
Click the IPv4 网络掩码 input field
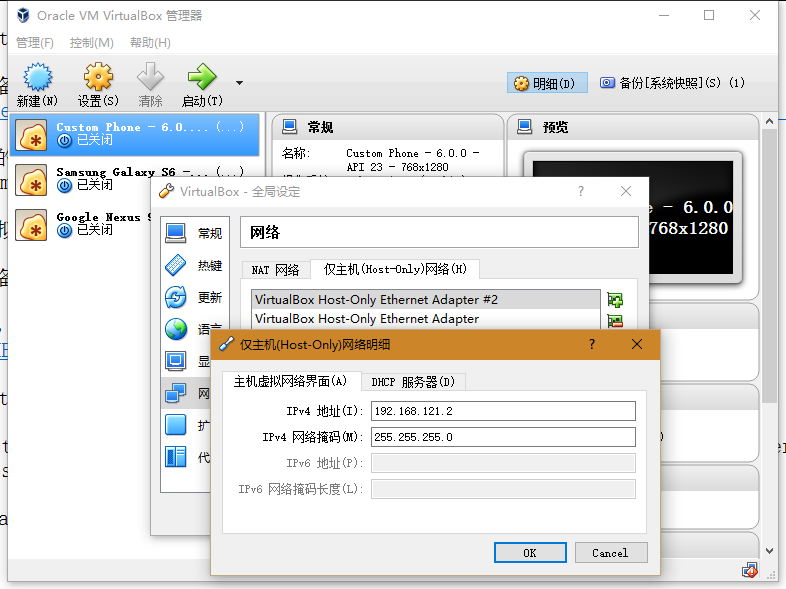tap(503, 437)
